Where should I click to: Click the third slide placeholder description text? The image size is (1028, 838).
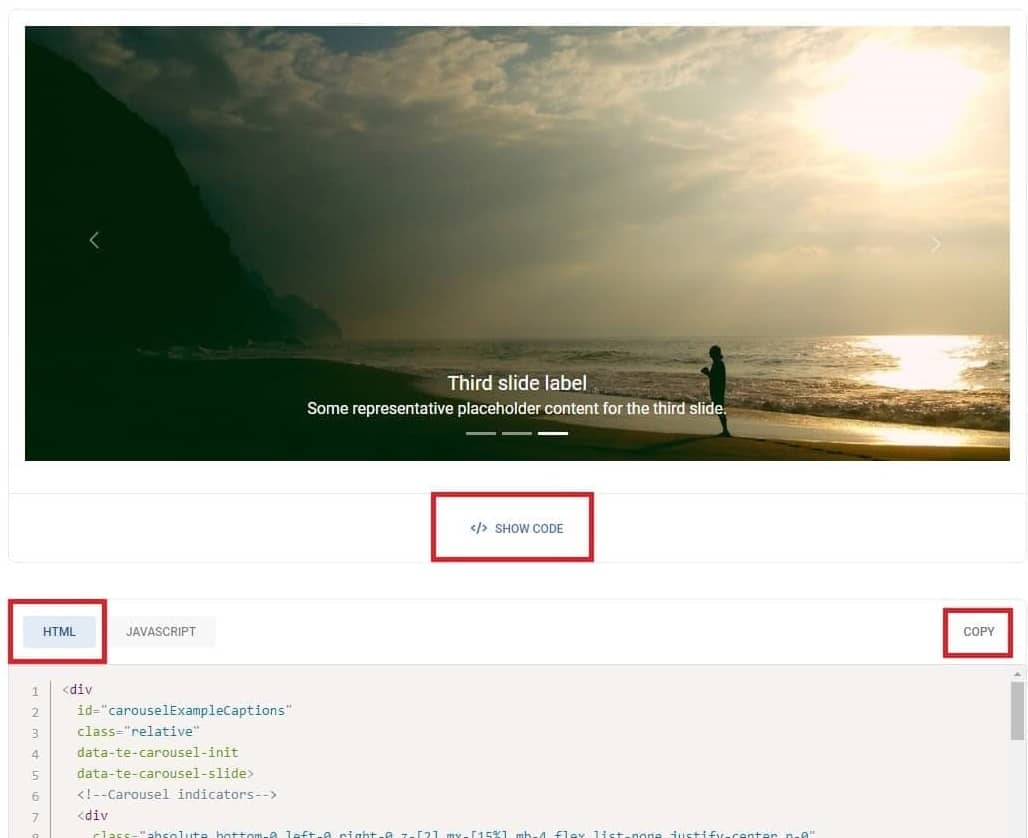coord(517,409)
